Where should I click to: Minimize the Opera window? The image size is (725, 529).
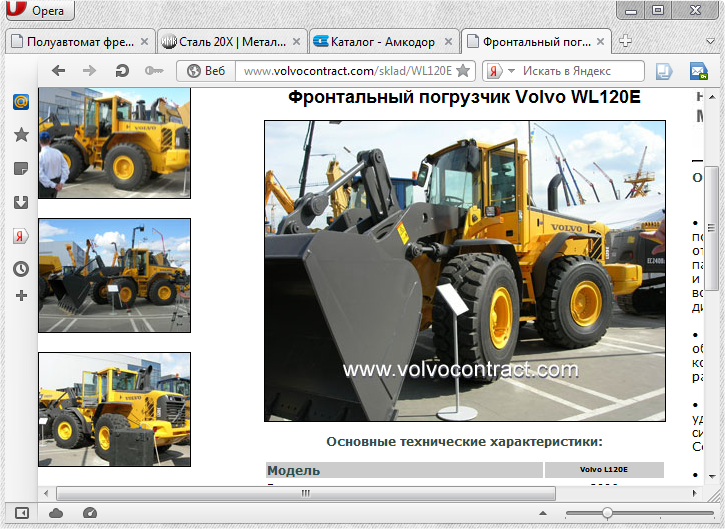tap(631, 11)
